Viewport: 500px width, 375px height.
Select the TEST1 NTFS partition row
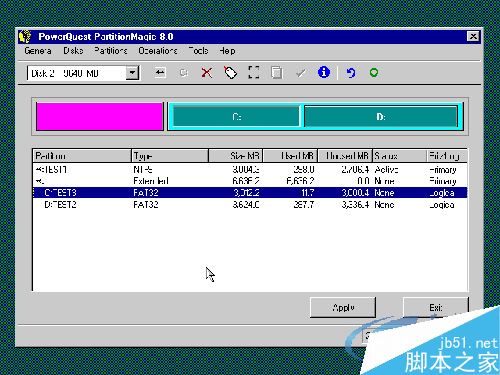(x=250, y=170)
